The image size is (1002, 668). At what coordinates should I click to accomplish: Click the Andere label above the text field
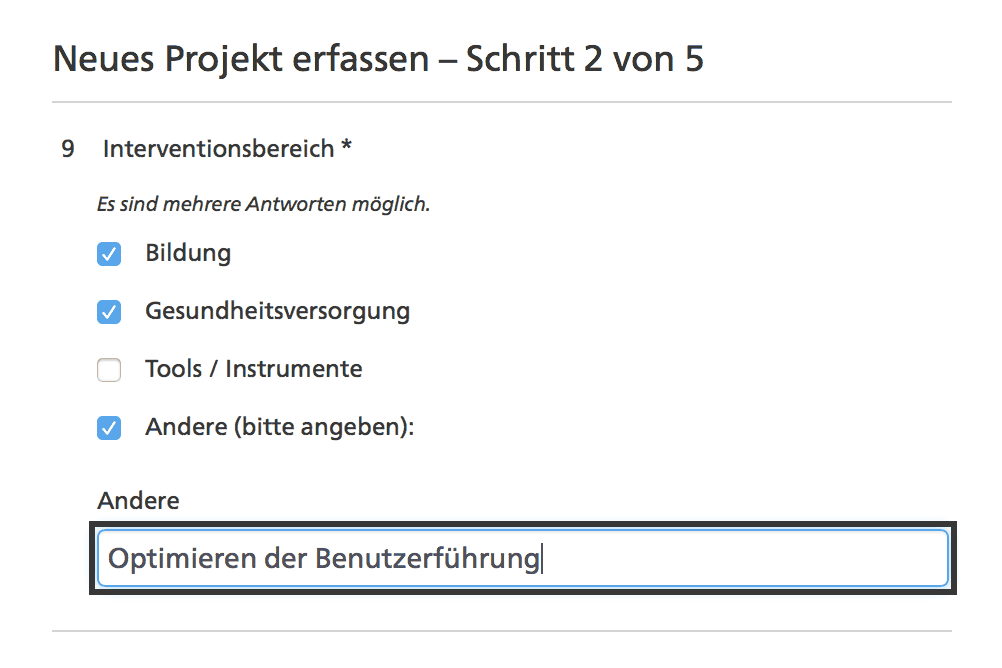click(138, 501)
